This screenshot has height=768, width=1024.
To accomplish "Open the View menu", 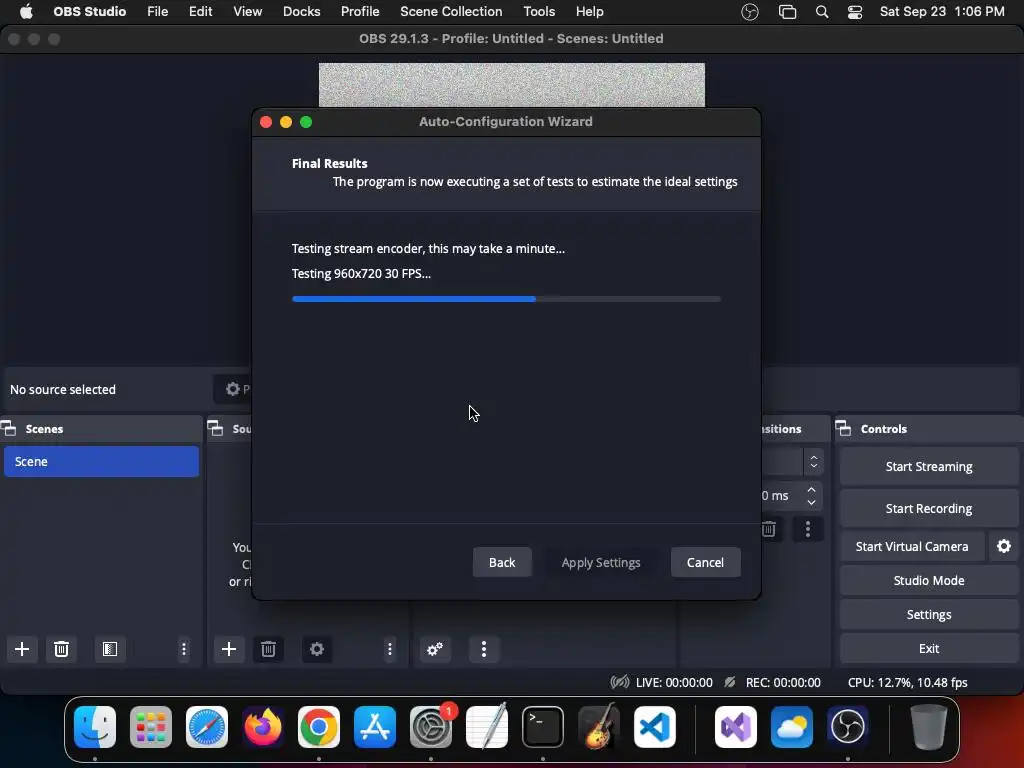I will 248,12.
